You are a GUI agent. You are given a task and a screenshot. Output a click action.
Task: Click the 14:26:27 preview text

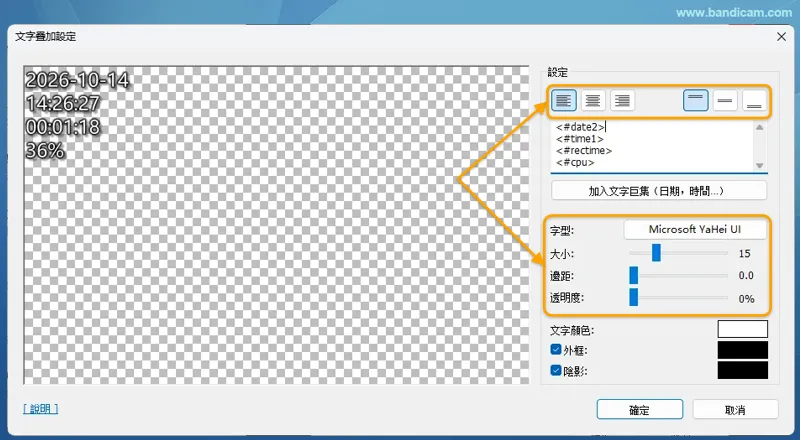click(63, 104)
